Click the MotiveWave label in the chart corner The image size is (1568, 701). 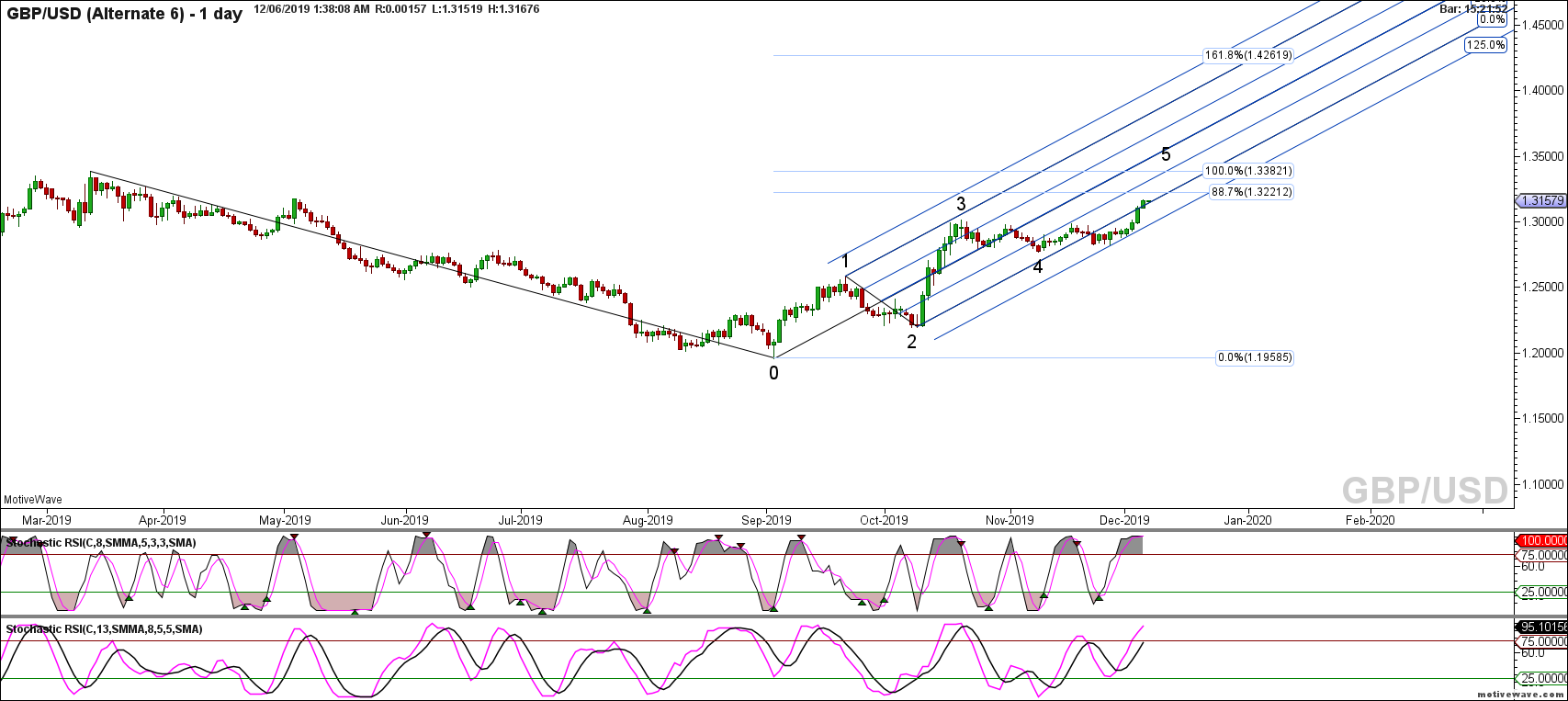pos(33,500)
